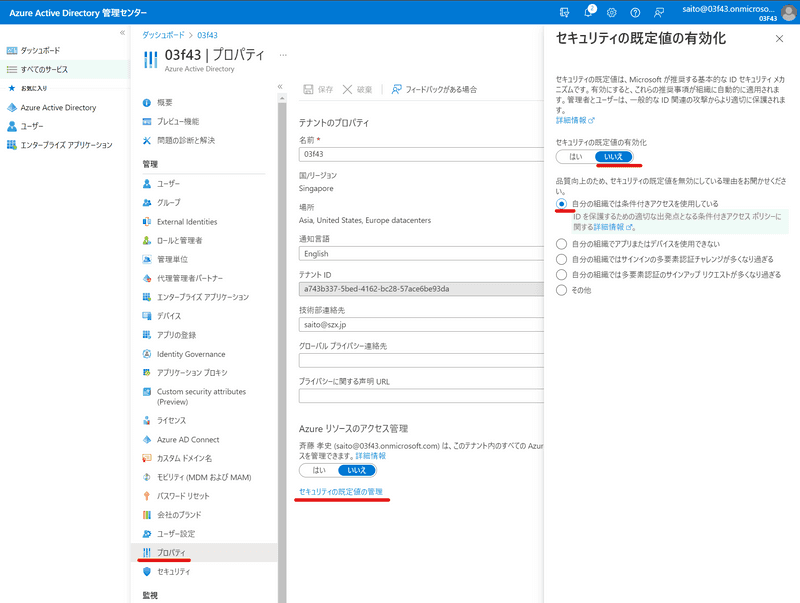Select 'アプリまたはデバイスを使用できない' radio option

click(562, 243)
